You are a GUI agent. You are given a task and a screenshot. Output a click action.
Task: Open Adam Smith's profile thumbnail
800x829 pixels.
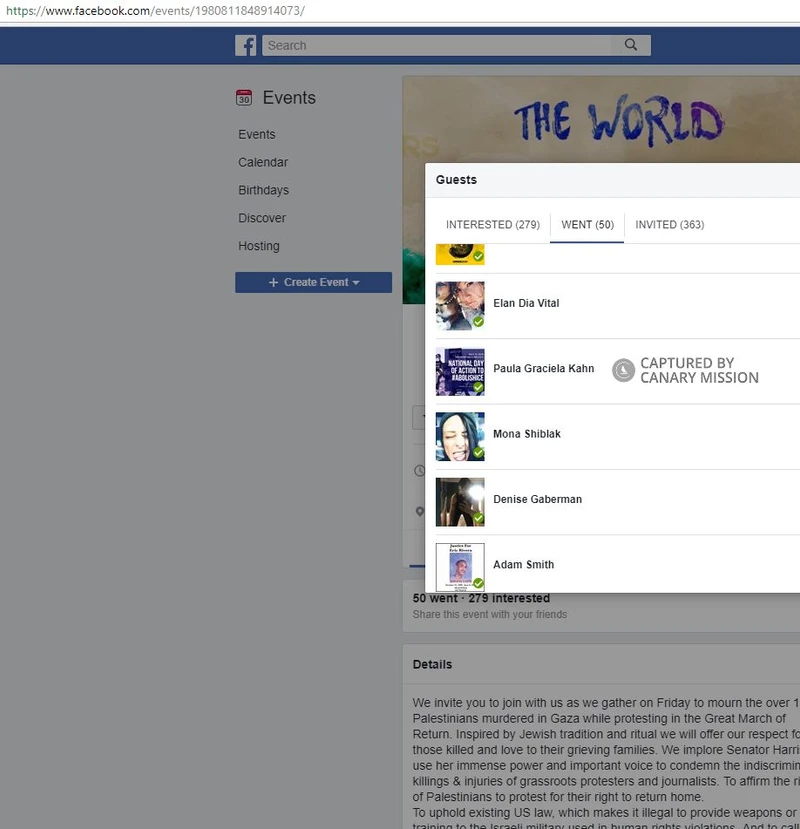click(460, 567)
